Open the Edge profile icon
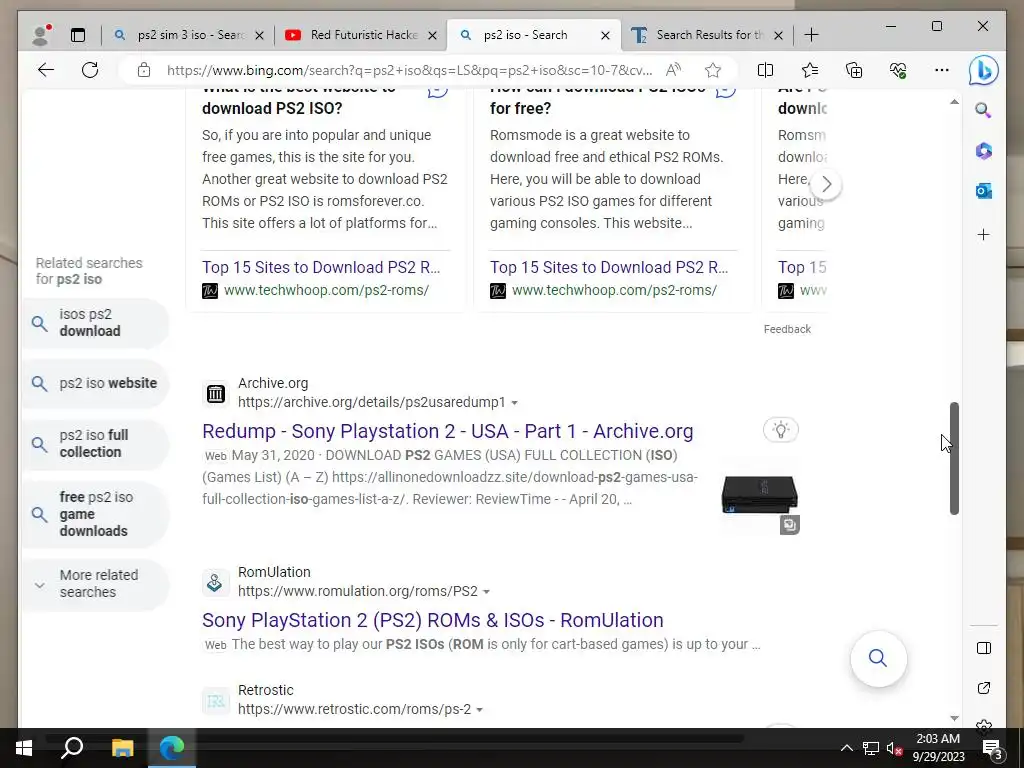Viewport: 1024px width, 768px height. coord(42,35)
